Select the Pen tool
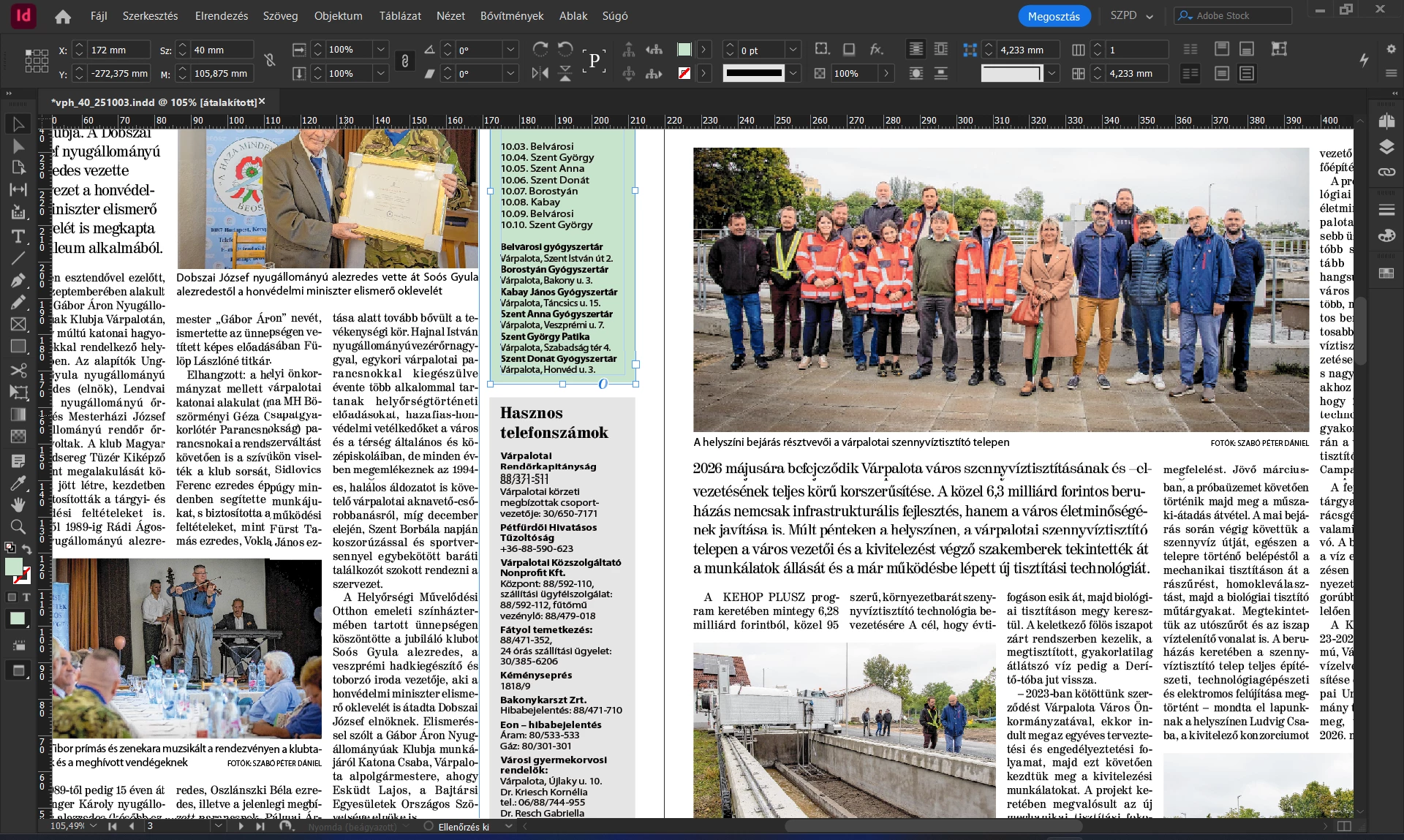The image size is (1404, 840). click(18, 280)
